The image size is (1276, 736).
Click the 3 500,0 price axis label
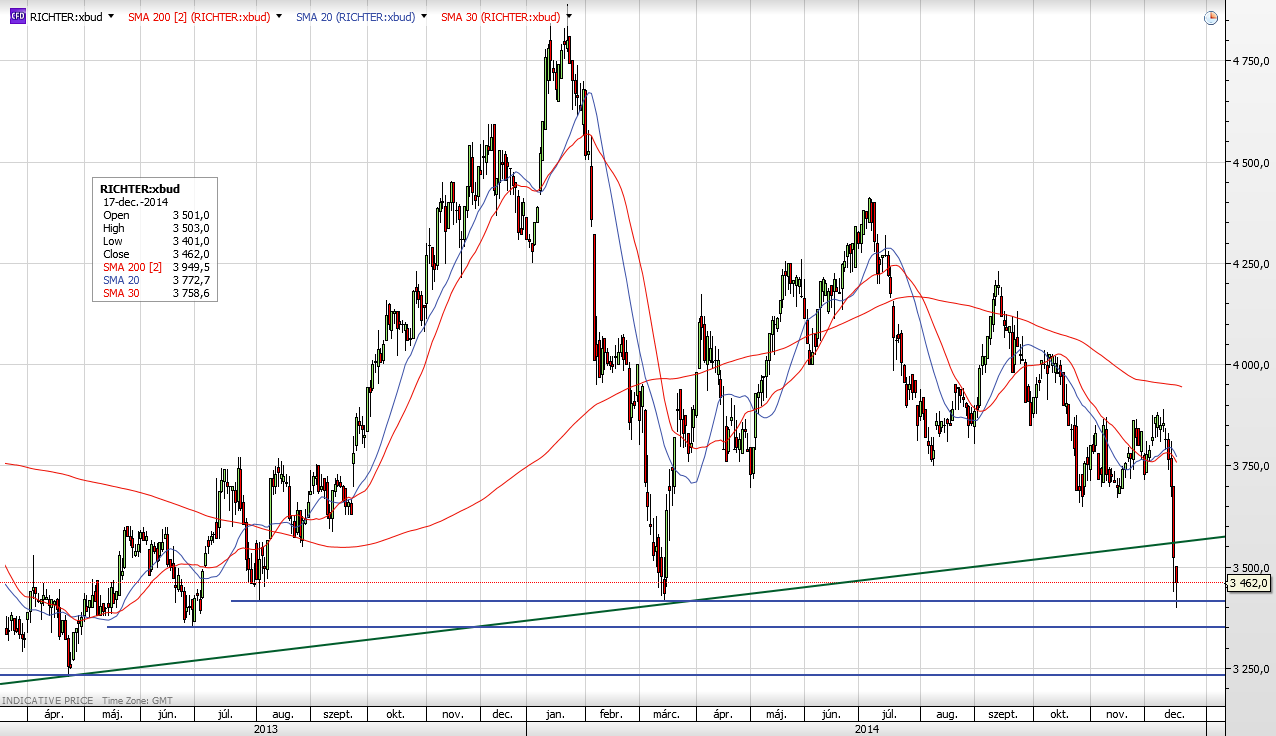[x=1251, y=566]
